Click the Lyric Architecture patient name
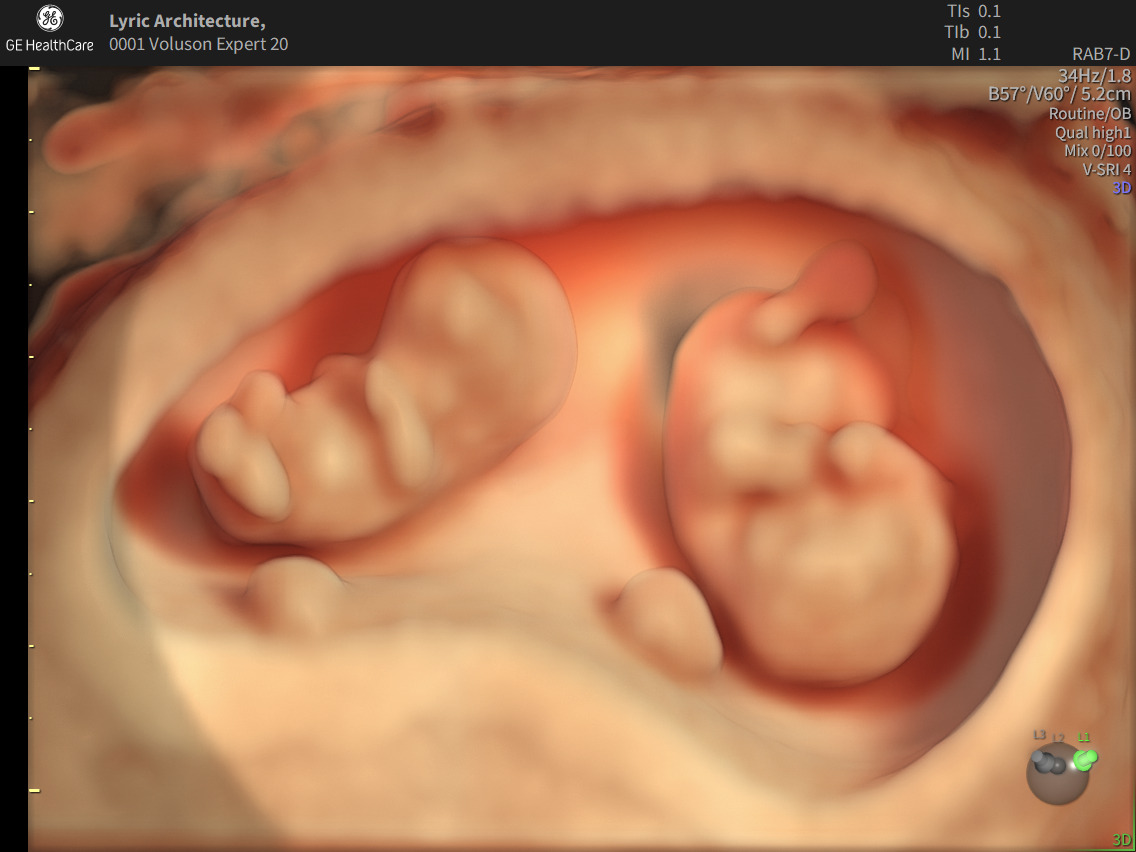1136x852 pixels. tap(187, 21)
